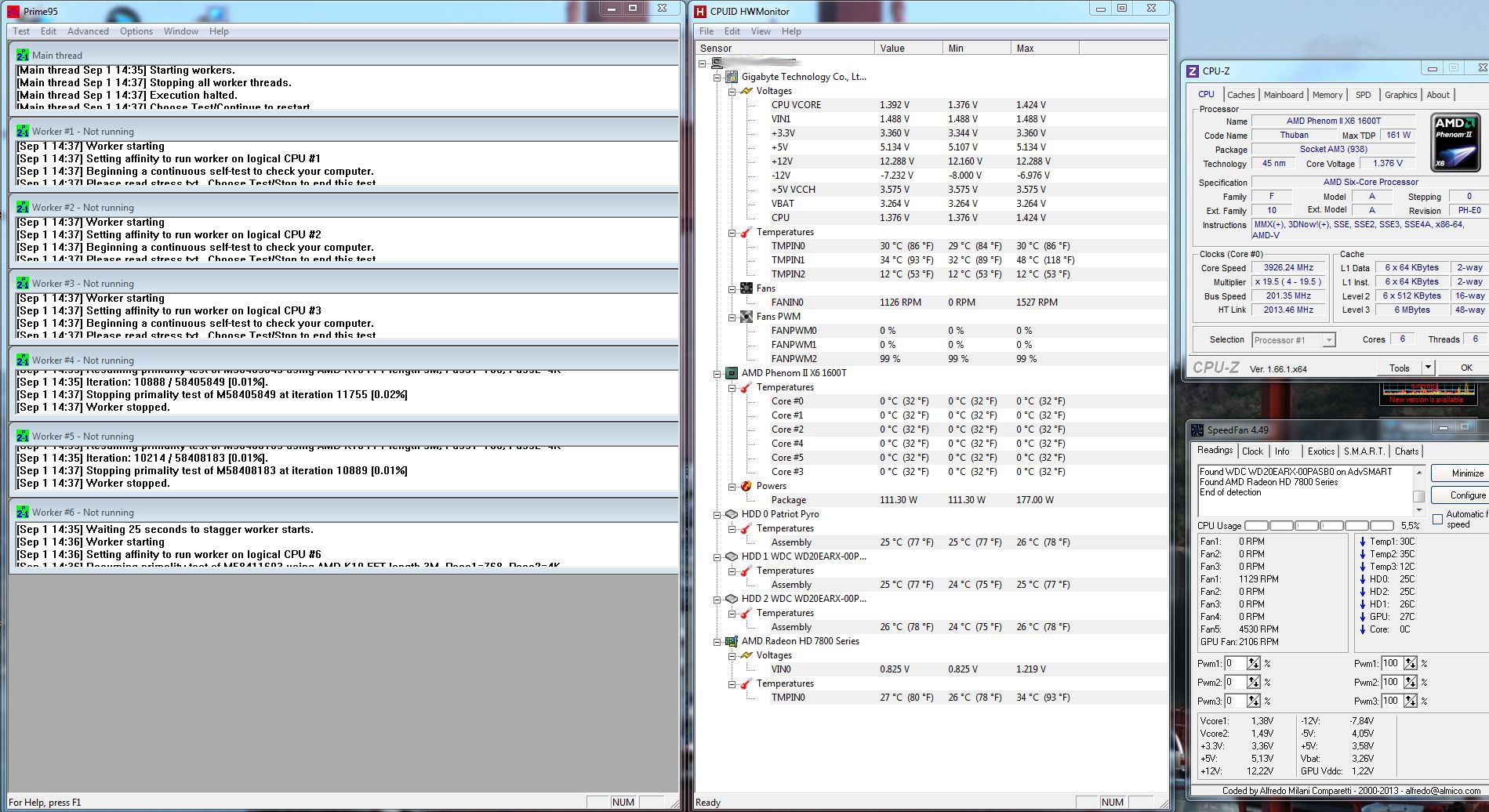This screenshot has height=812, width=1489.
Task: Collapse the Voltages group under Gigabyte
Action: 732,91
